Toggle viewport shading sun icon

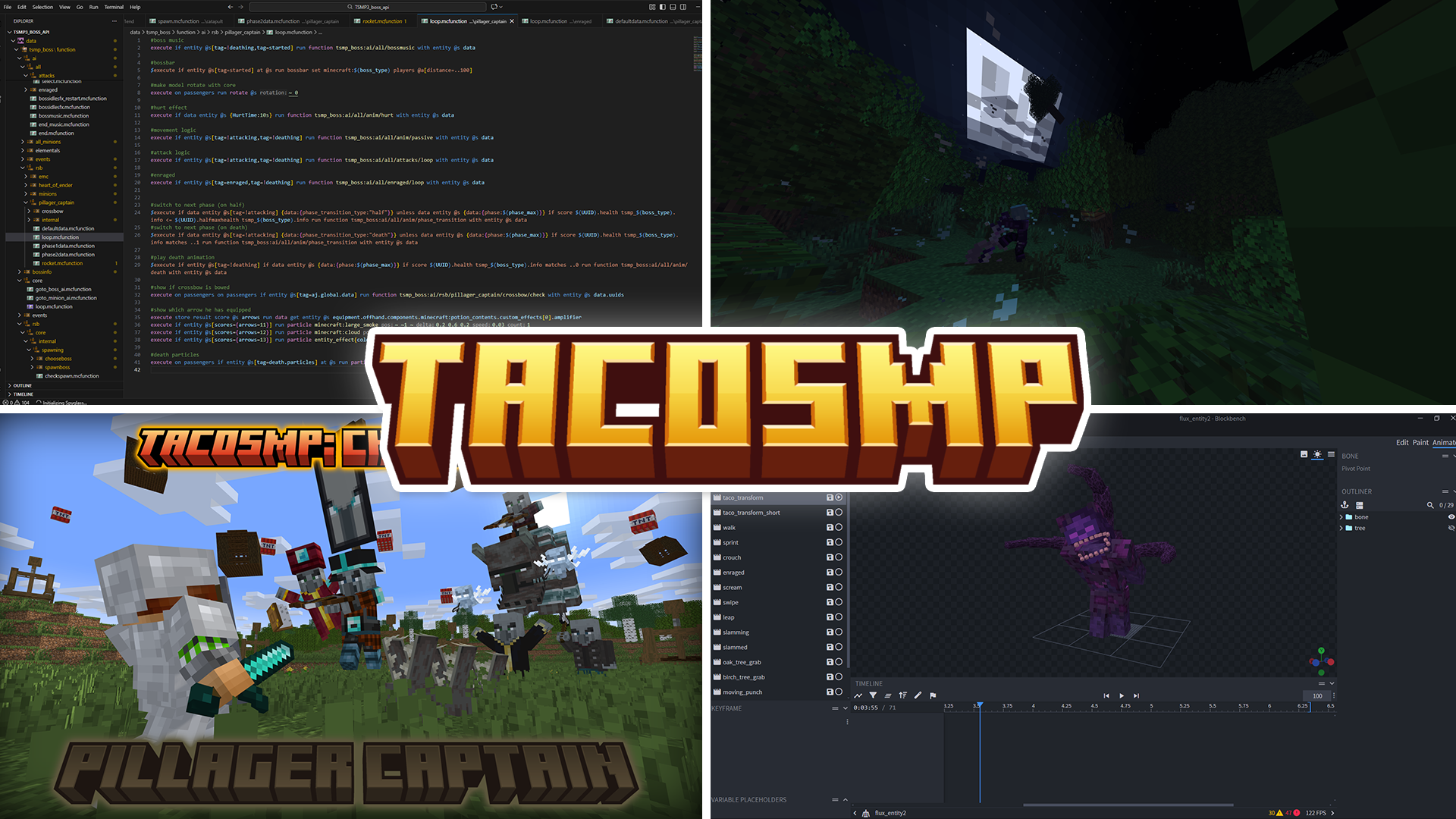[1317, 454]
